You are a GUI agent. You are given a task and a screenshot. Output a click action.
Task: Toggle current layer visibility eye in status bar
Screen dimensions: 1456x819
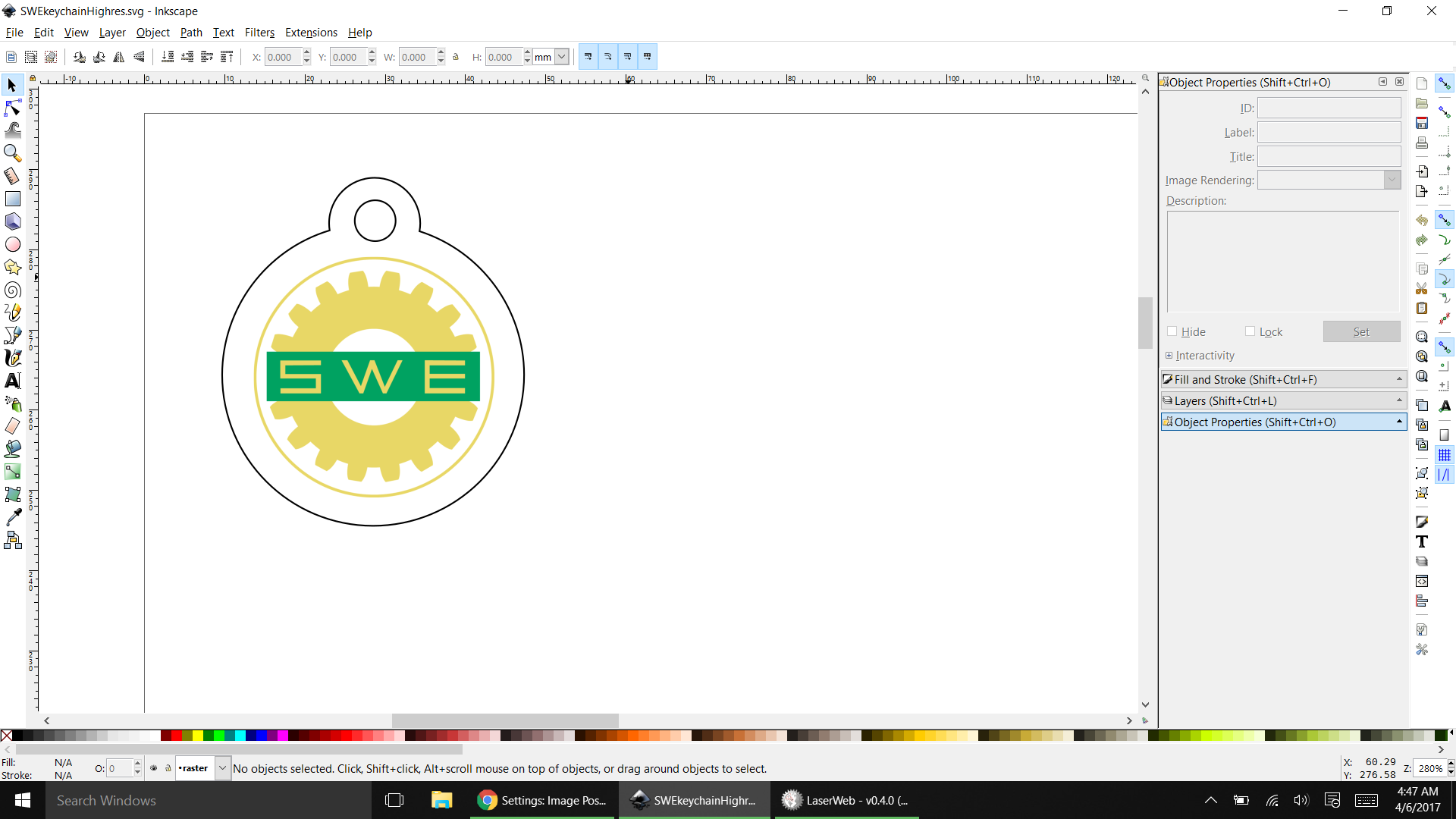point(154,768)
